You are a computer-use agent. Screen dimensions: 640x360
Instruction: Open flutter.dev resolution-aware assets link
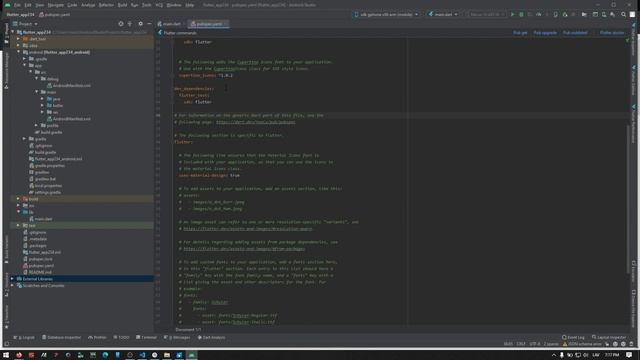pos(248,229)
